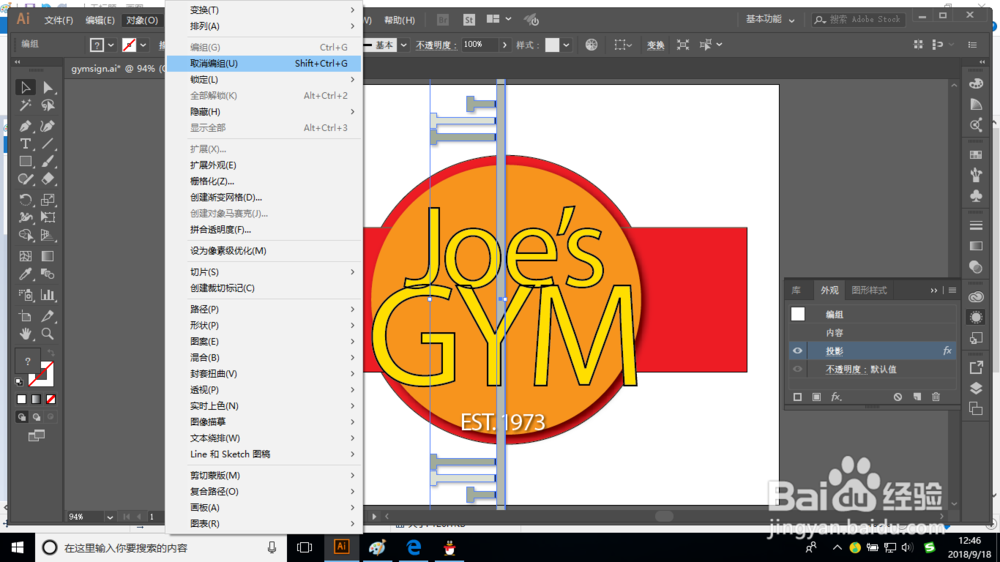Choose the Column Graph tool
The width and height of the screenshot is (1000, 562).
pyautogui.click(x=48, y=295)
